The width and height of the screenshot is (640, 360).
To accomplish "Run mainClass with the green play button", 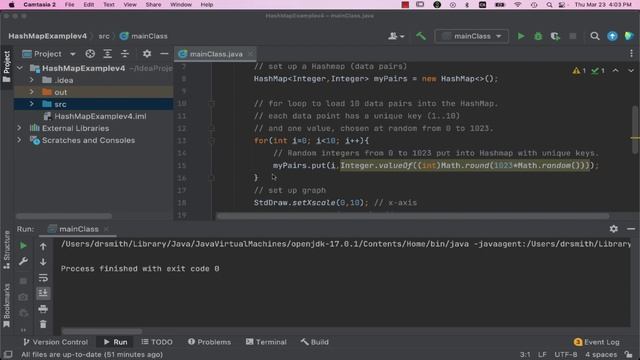I will [521, 36].
